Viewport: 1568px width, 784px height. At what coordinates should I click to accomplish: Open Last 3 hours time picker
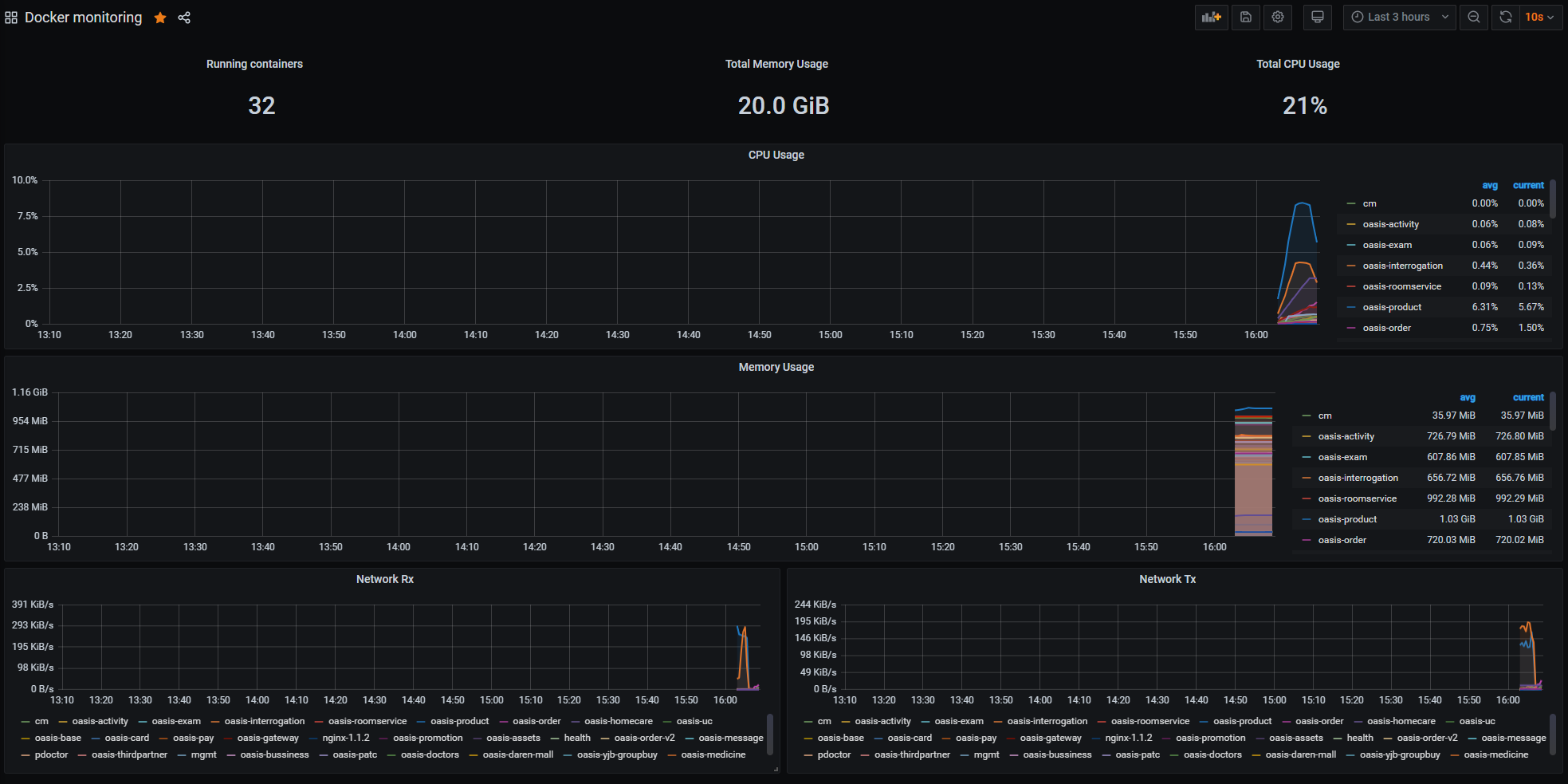tap(1400, 17)
